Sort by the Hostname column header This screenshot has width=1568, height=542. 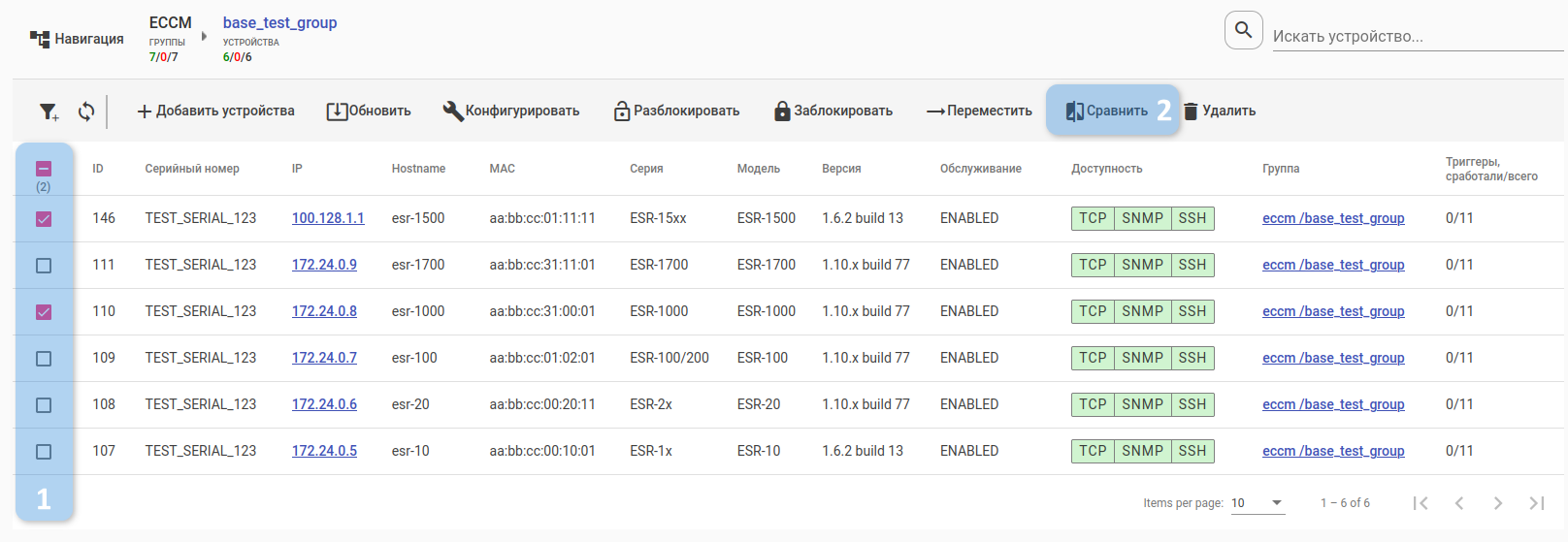(x=418, y=169)
